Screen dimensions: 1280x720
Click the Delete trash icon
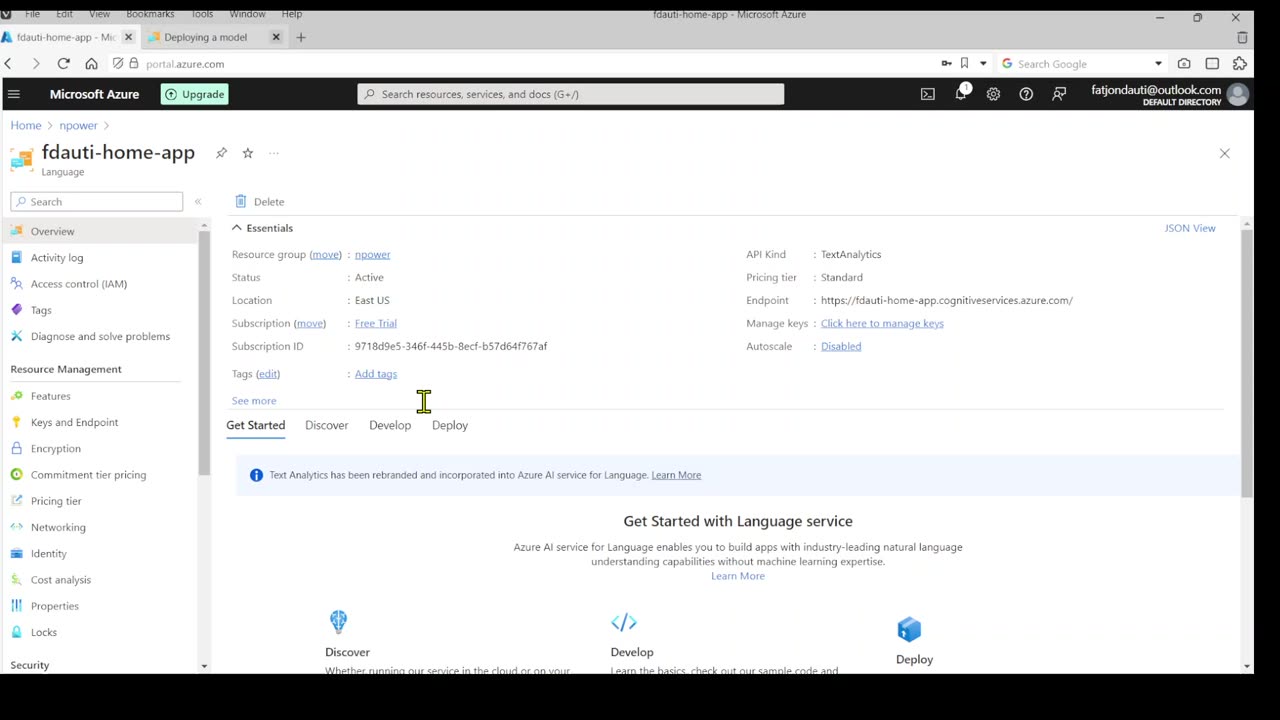pyautogui.click(x=240, y=201)
